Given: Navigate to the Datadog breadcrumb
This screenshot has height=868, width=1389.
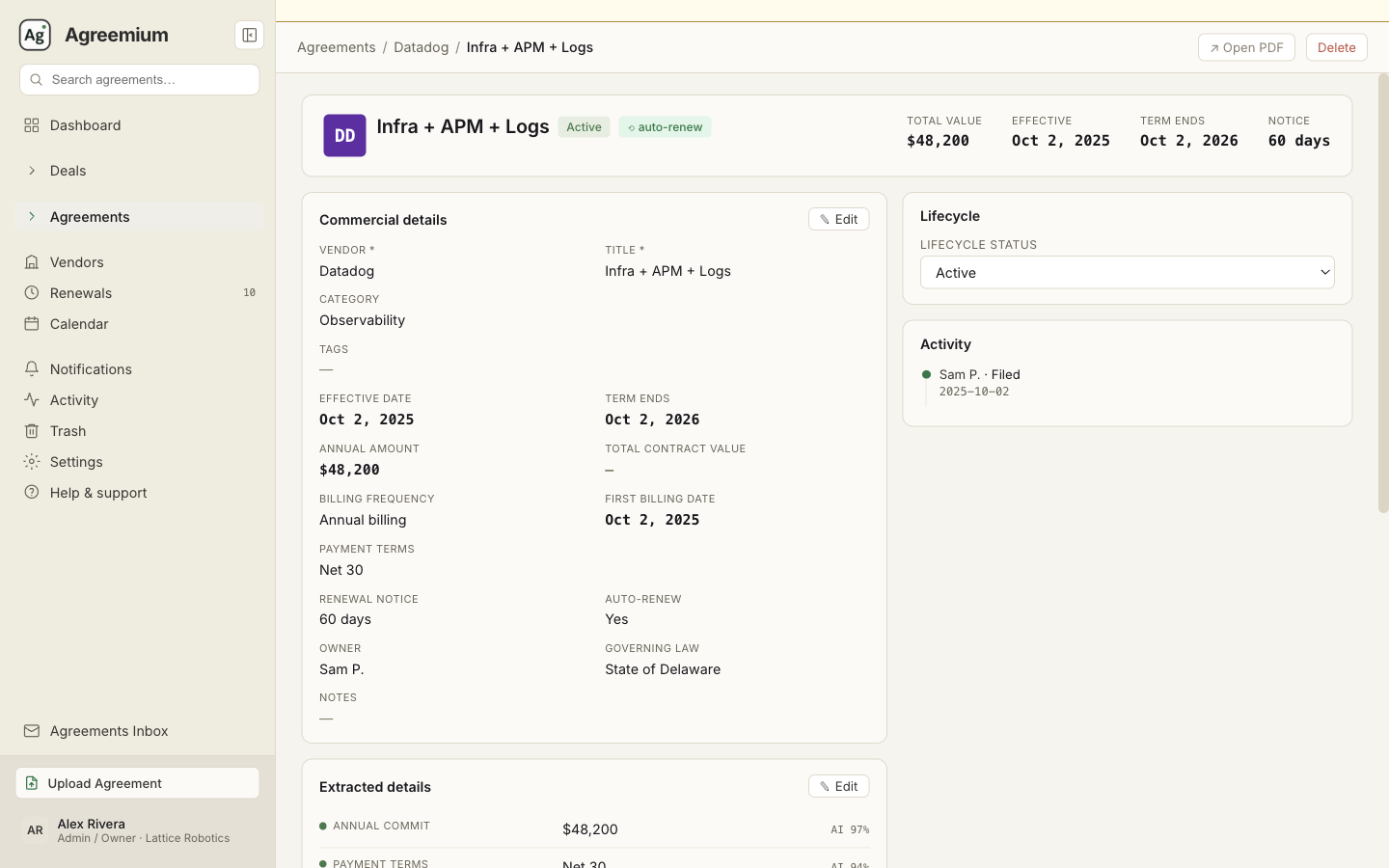Looking at the screenshot, I should coord(421,47).
